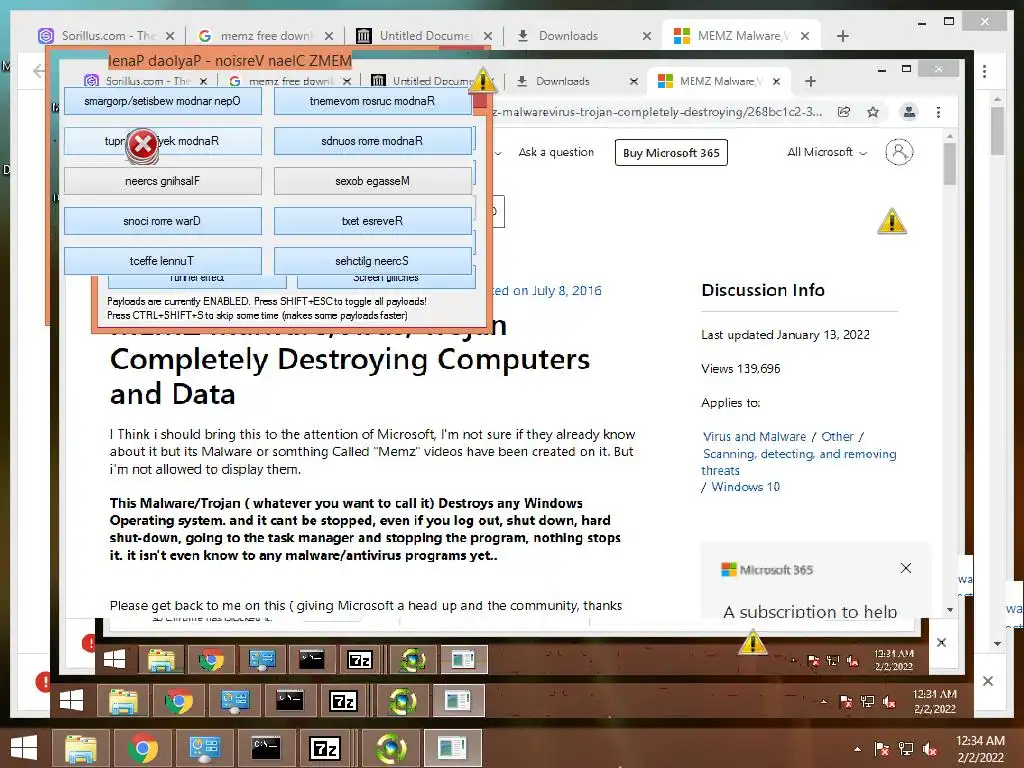This screenshot has height=768, width=1024.
Task: Open Chrome on the bottom-most taskbar
Action: [x=142, y=748]
